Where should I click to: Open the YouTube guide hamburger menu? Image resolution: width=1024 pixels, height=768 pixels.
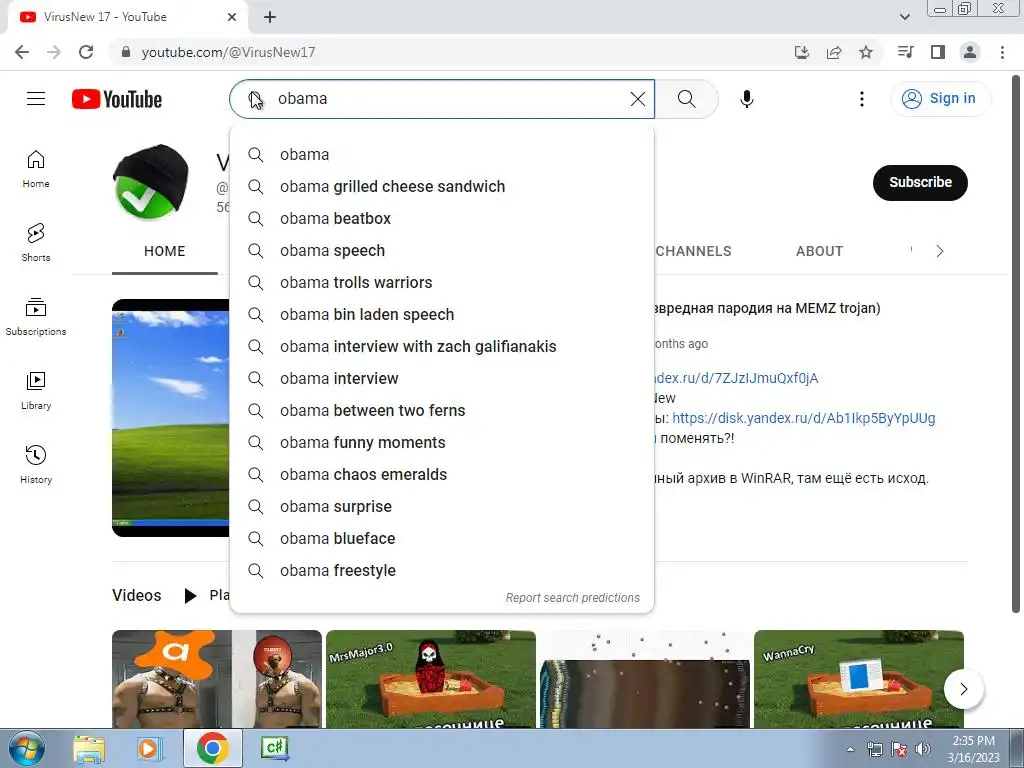click(x=36, y=99)
